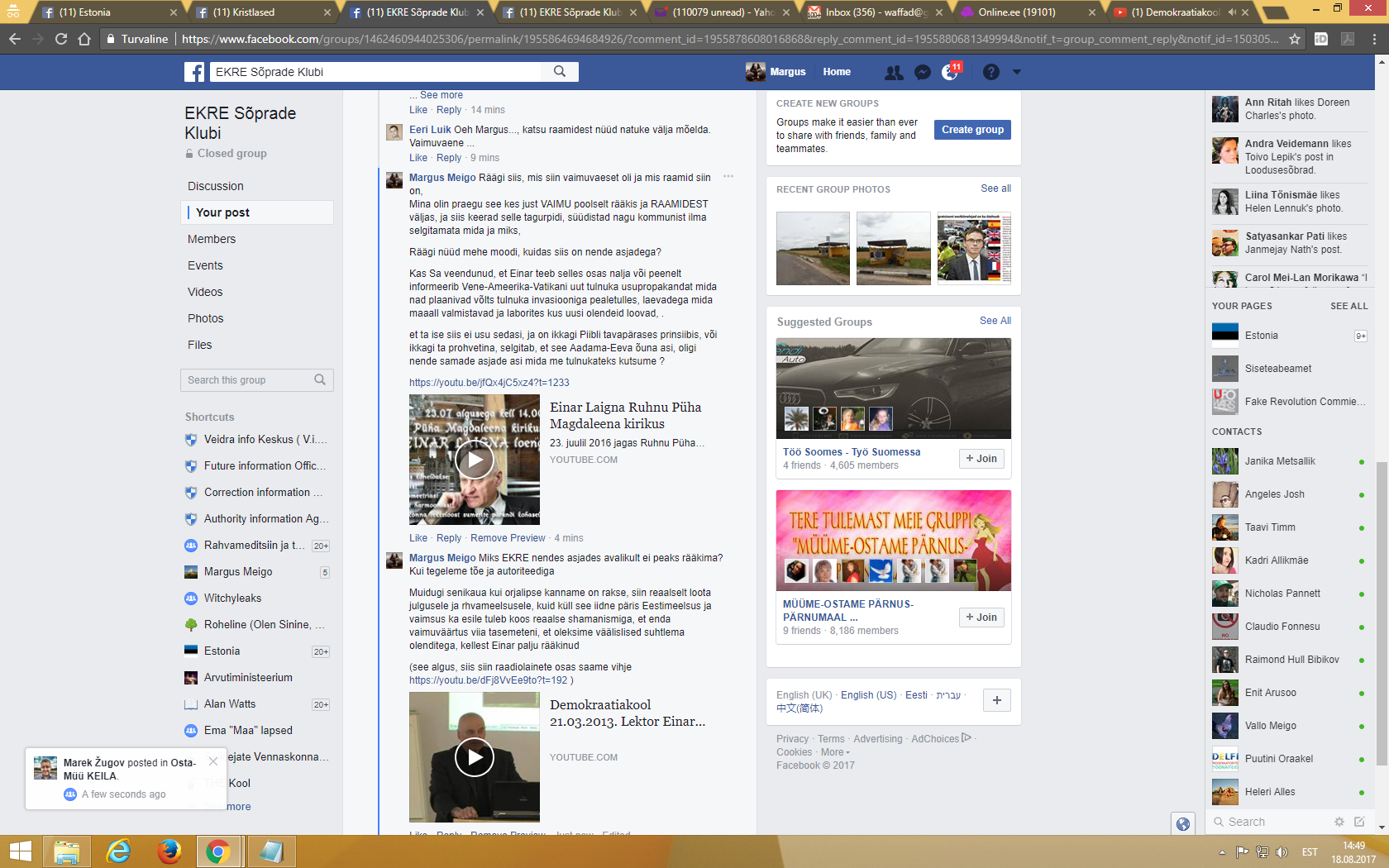Open youtu.be link jfQx4jC5xz4
Image resolution: width=1389 pixels, height=868 pixels.
[x=489, y=383]
